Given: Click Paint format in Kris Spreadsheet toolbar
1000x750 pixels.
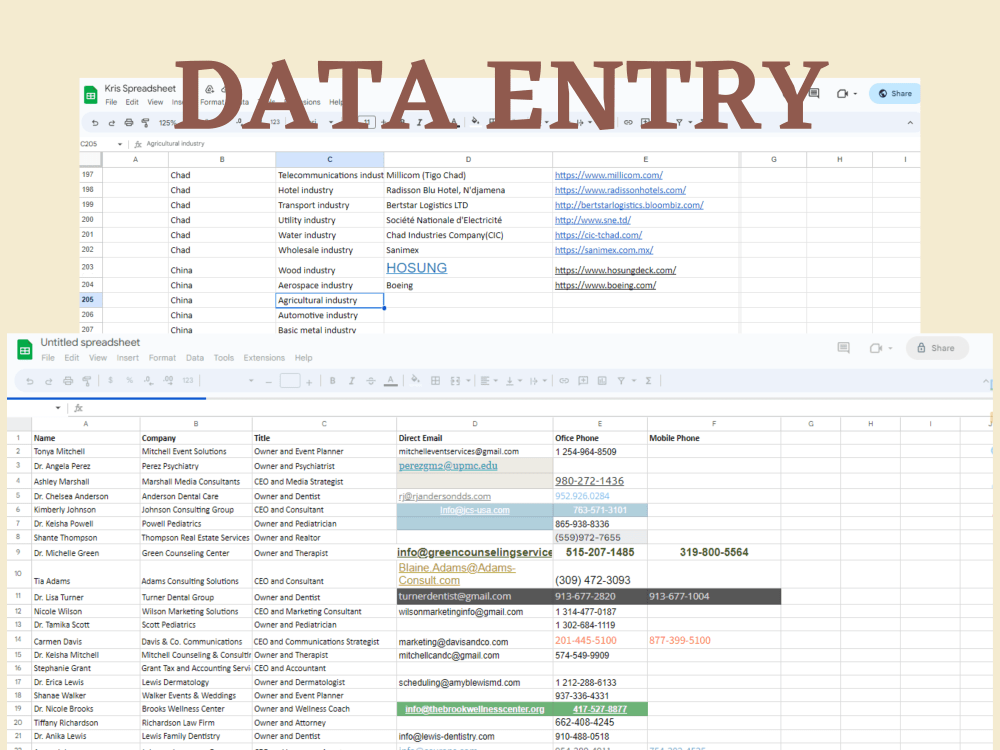Looking at the screenshot, I should (145, 122).
